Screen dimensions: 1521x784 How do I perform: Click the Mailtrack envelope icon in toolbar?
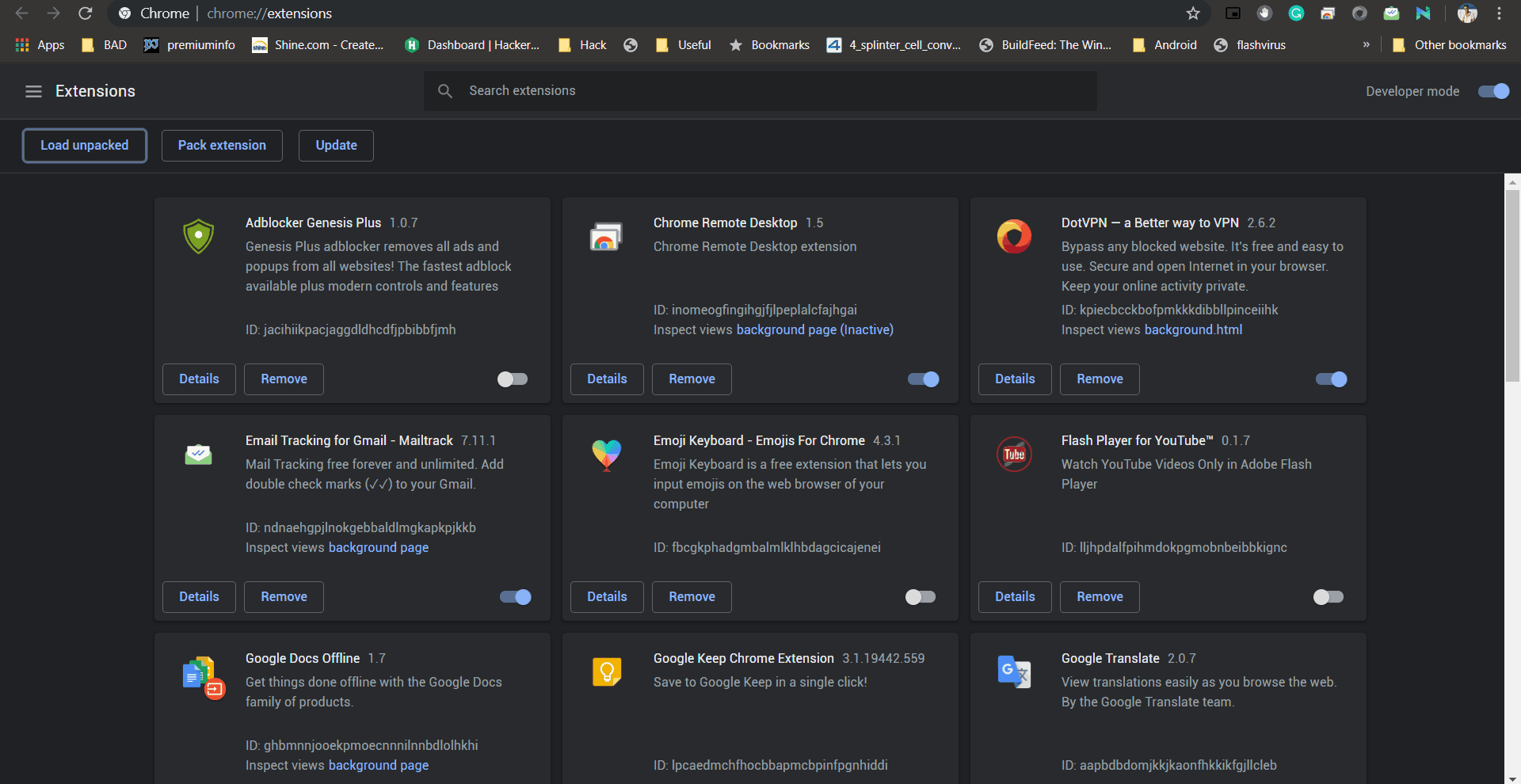[x=1391, y=13]
